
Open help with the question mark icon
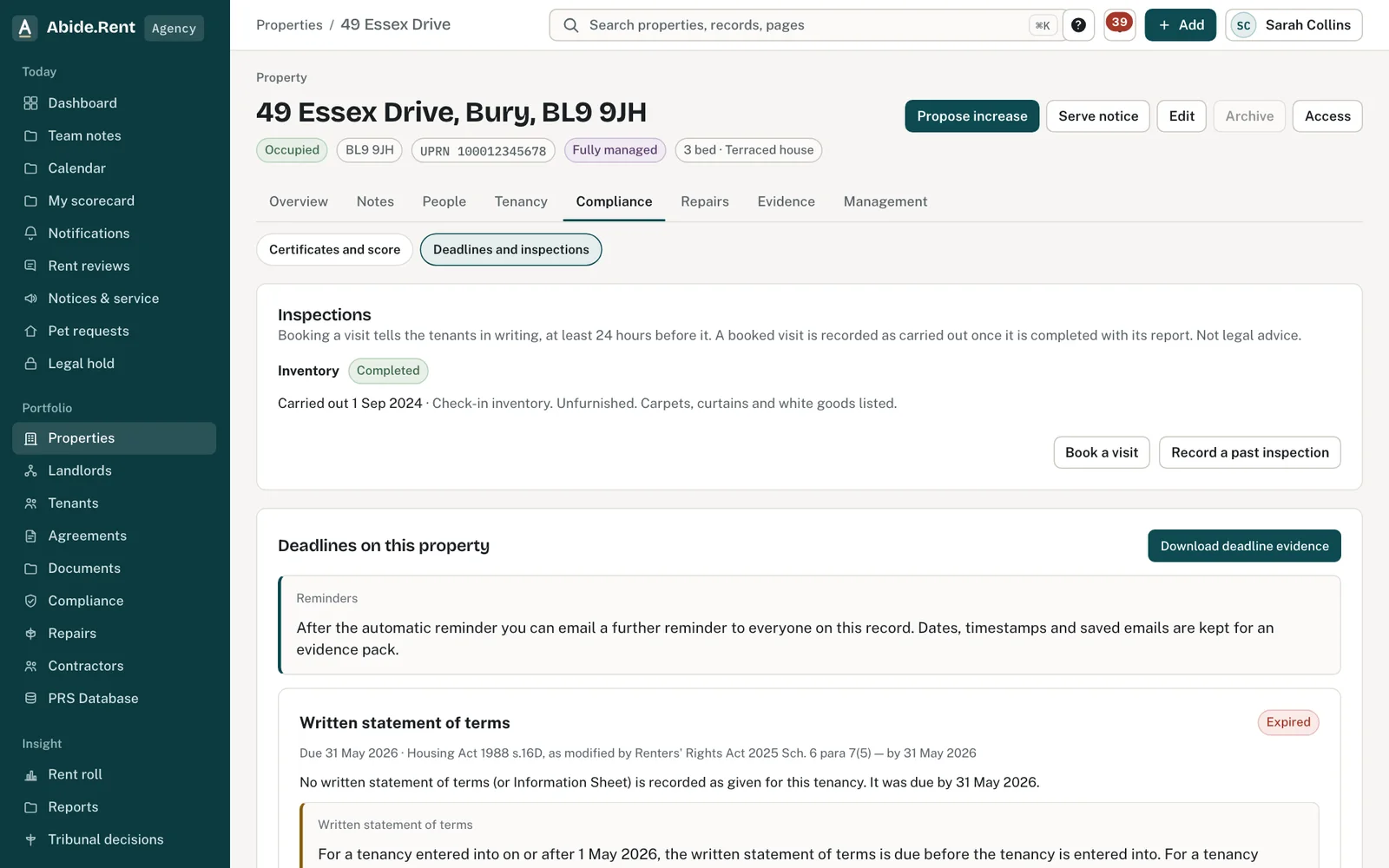click(x=1078, y=25)
